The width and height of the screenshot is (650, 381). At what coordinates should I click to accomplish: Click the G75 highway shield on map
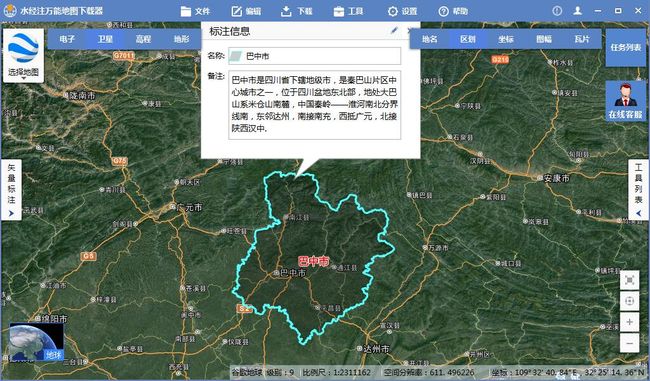click(x=119, y=161)
